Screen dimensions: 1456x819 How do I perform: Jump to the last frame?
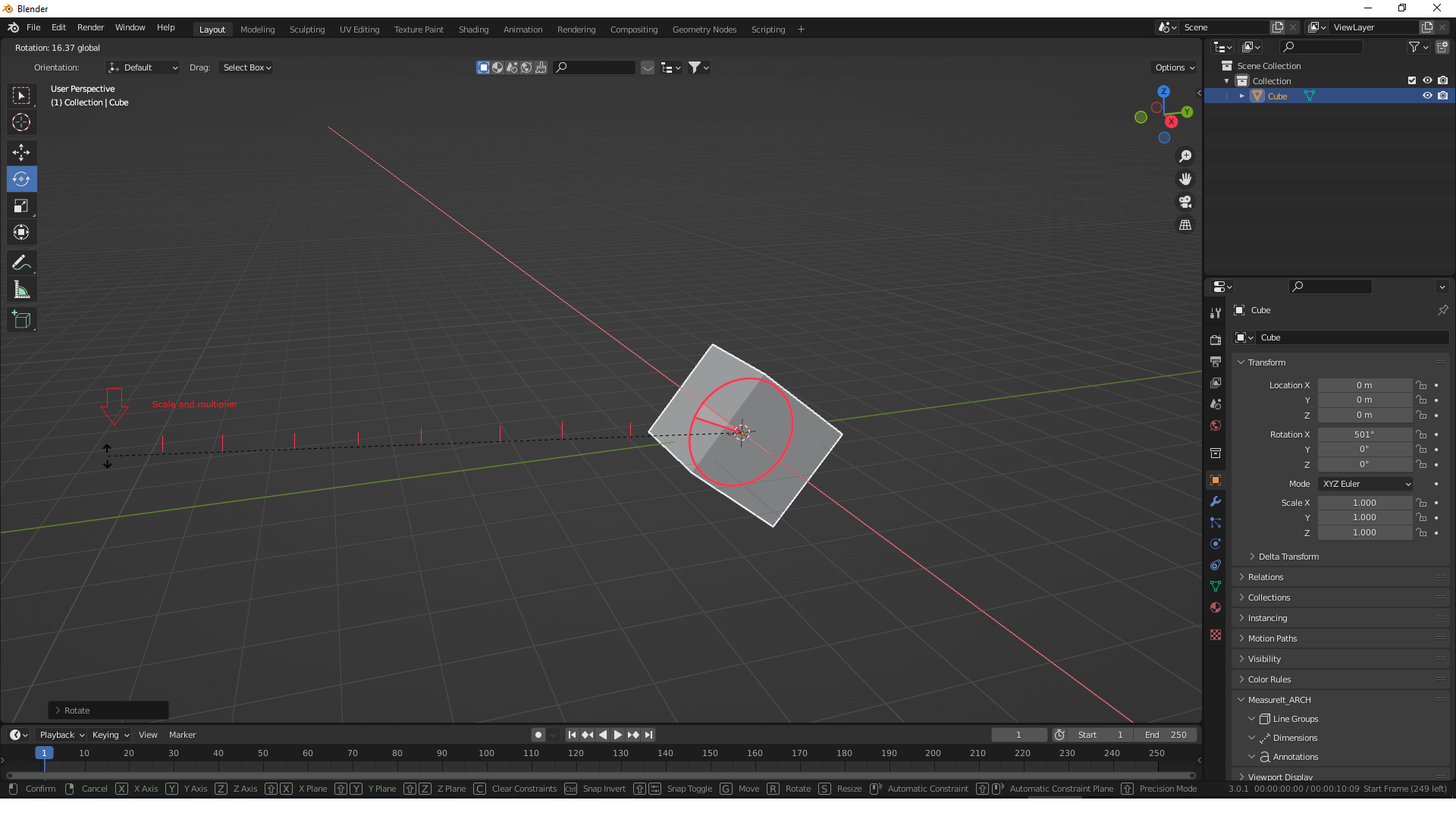point(648,735)
